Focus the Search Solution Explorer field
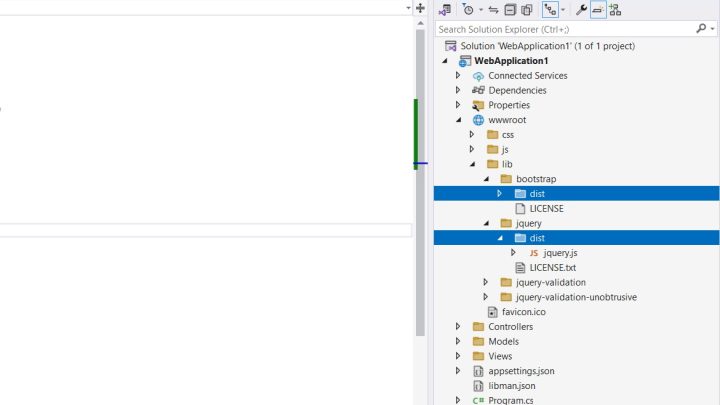Image resolution: width=720 pixels, height=405 pixels. pyautogui.click(x=565, y=29)
